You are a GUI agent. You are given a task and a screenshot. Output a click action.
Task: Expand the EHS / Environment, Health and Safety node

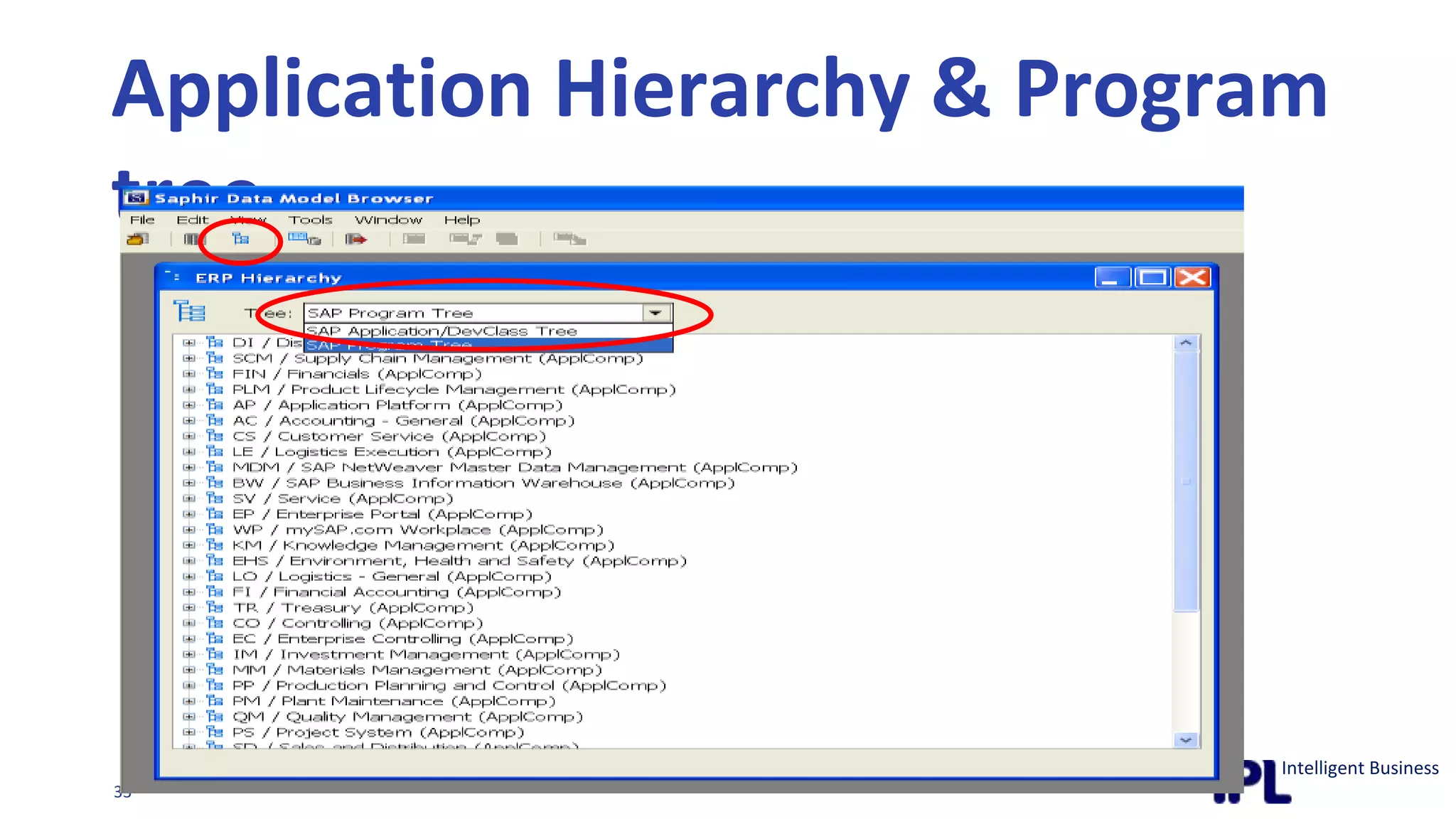(188, 561)
